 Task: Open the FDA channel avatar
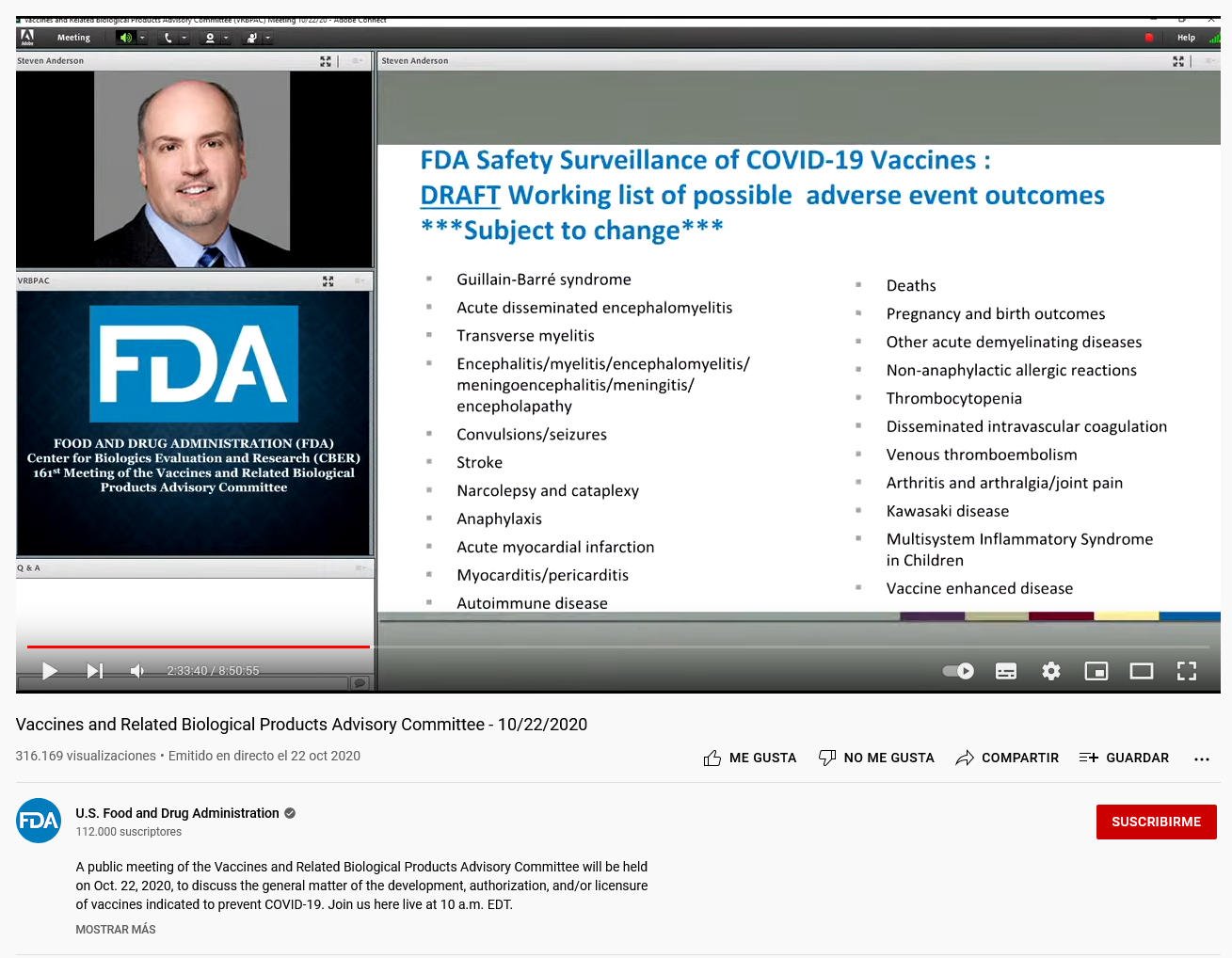[39, 821]
